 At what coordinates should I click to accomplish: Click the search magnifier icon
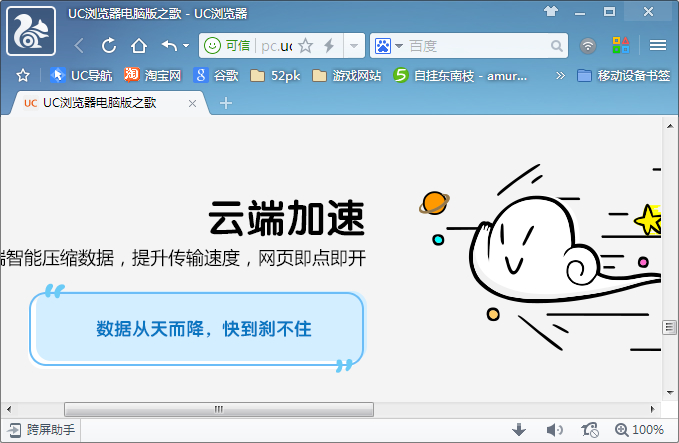click(556, 45)
